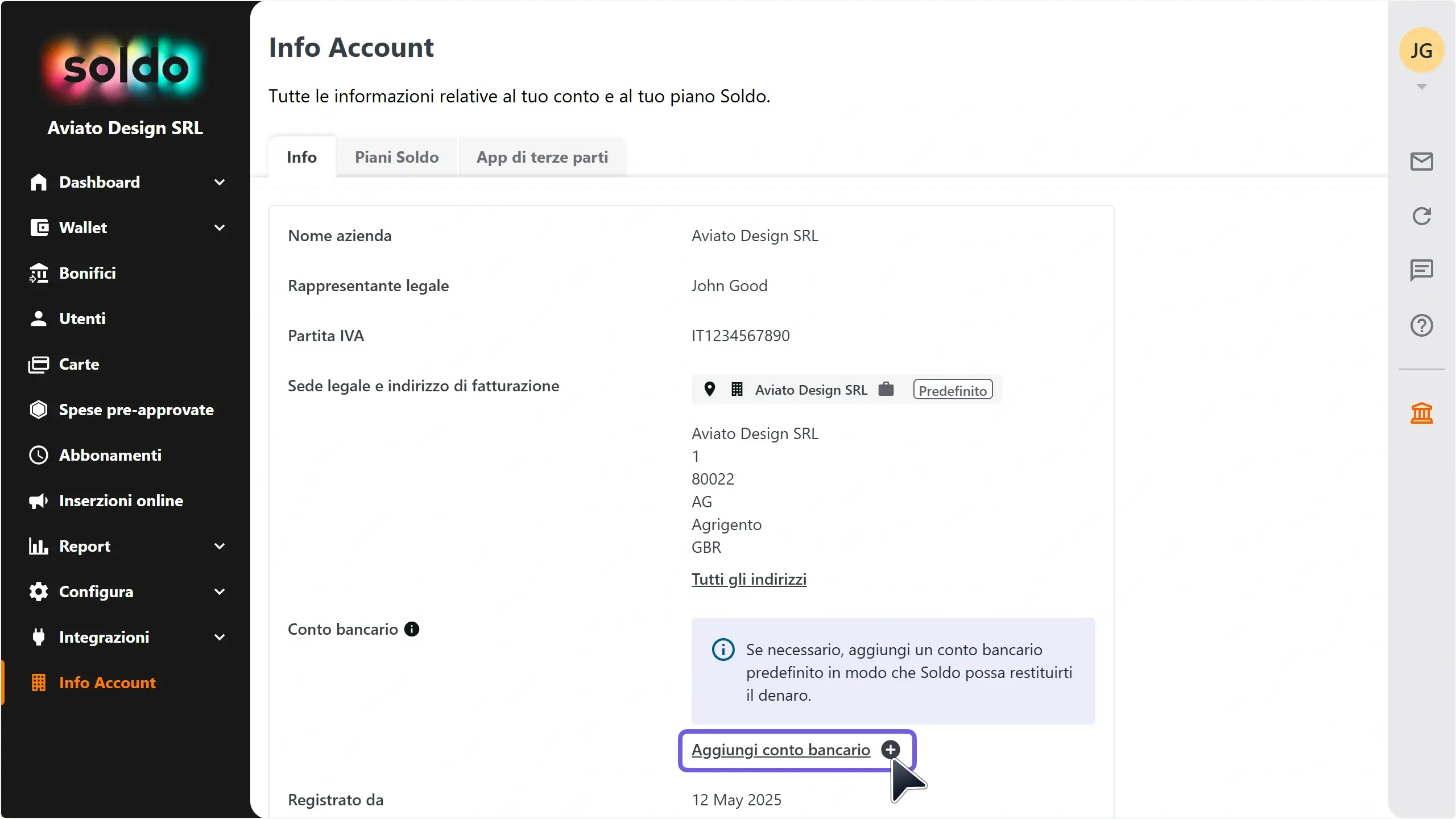Click the briefcase icon beside Aviato Design SRL

(x=886, y=389)
